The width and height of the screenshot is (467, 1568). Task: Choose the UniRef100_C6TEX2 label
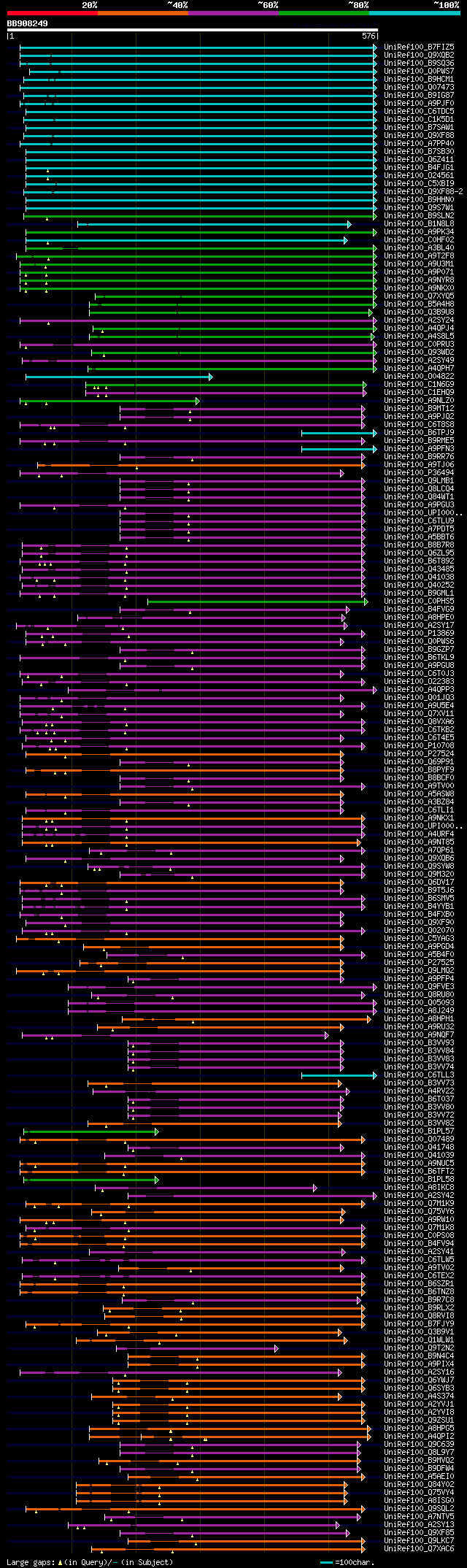click(419, 1275)
